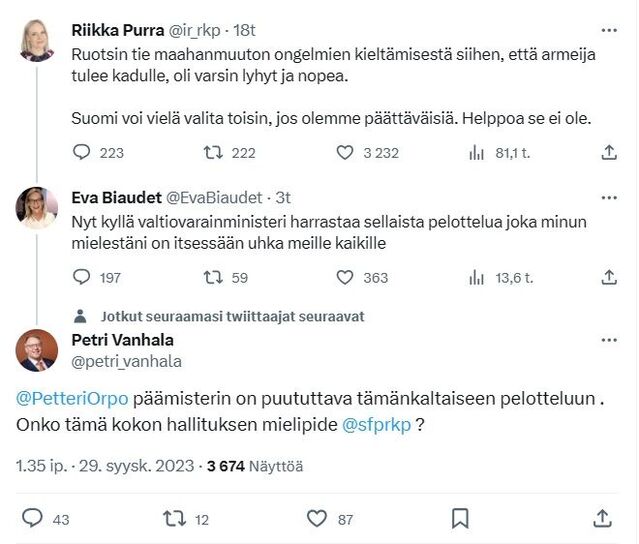View analytics of Riikka Purra's tweet

tap(477, 153)
